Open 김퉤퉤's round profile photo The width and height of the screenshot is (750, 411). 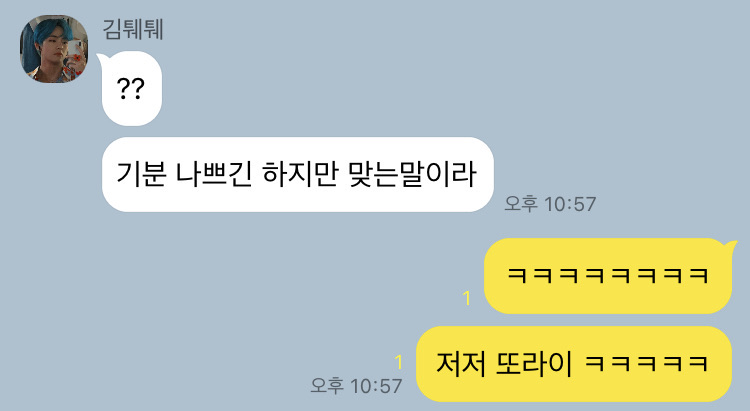point(54,49)
